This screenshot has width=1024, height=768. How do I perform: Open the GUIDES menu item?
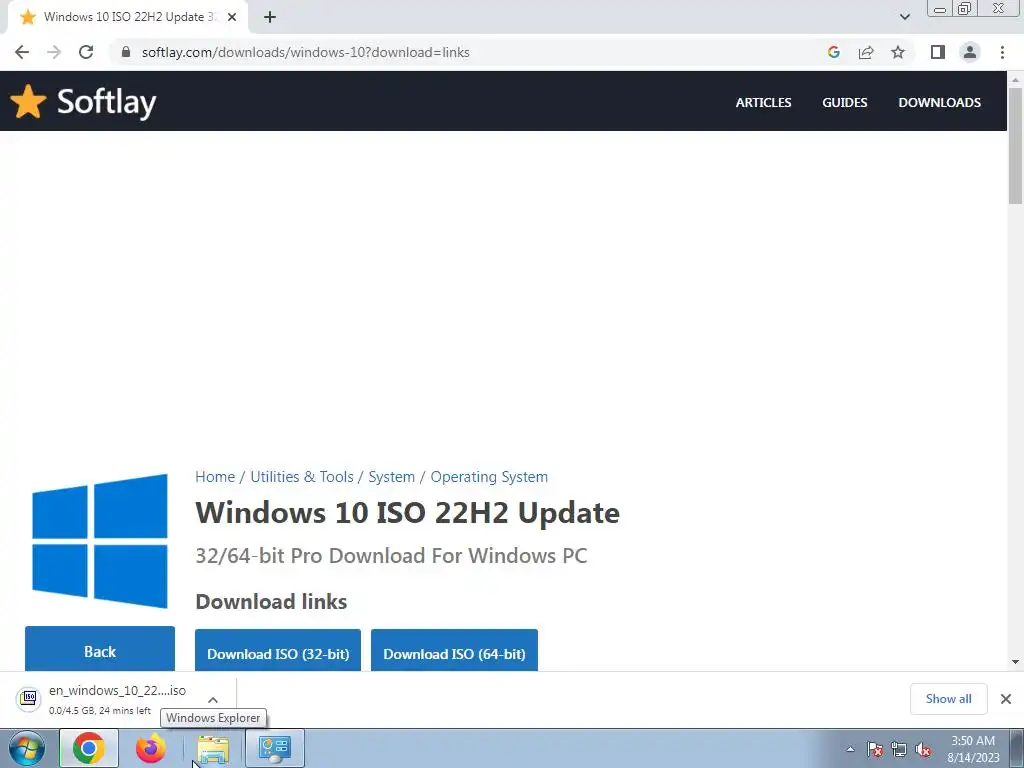point(844,103)
